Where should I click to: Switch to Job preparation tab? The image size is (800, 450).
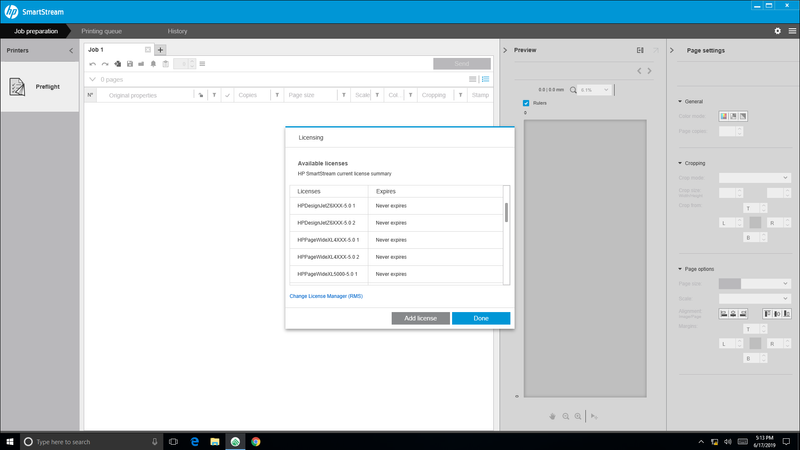[x=36, y=31]
